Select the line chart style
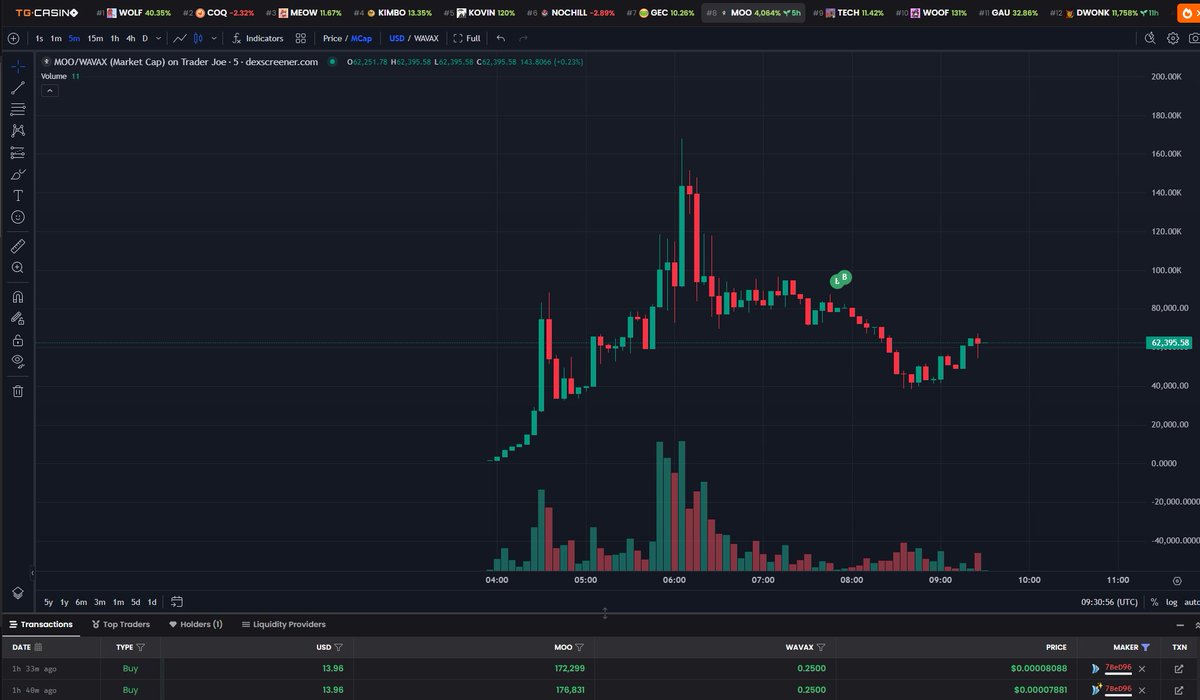 tap(179, 38)
